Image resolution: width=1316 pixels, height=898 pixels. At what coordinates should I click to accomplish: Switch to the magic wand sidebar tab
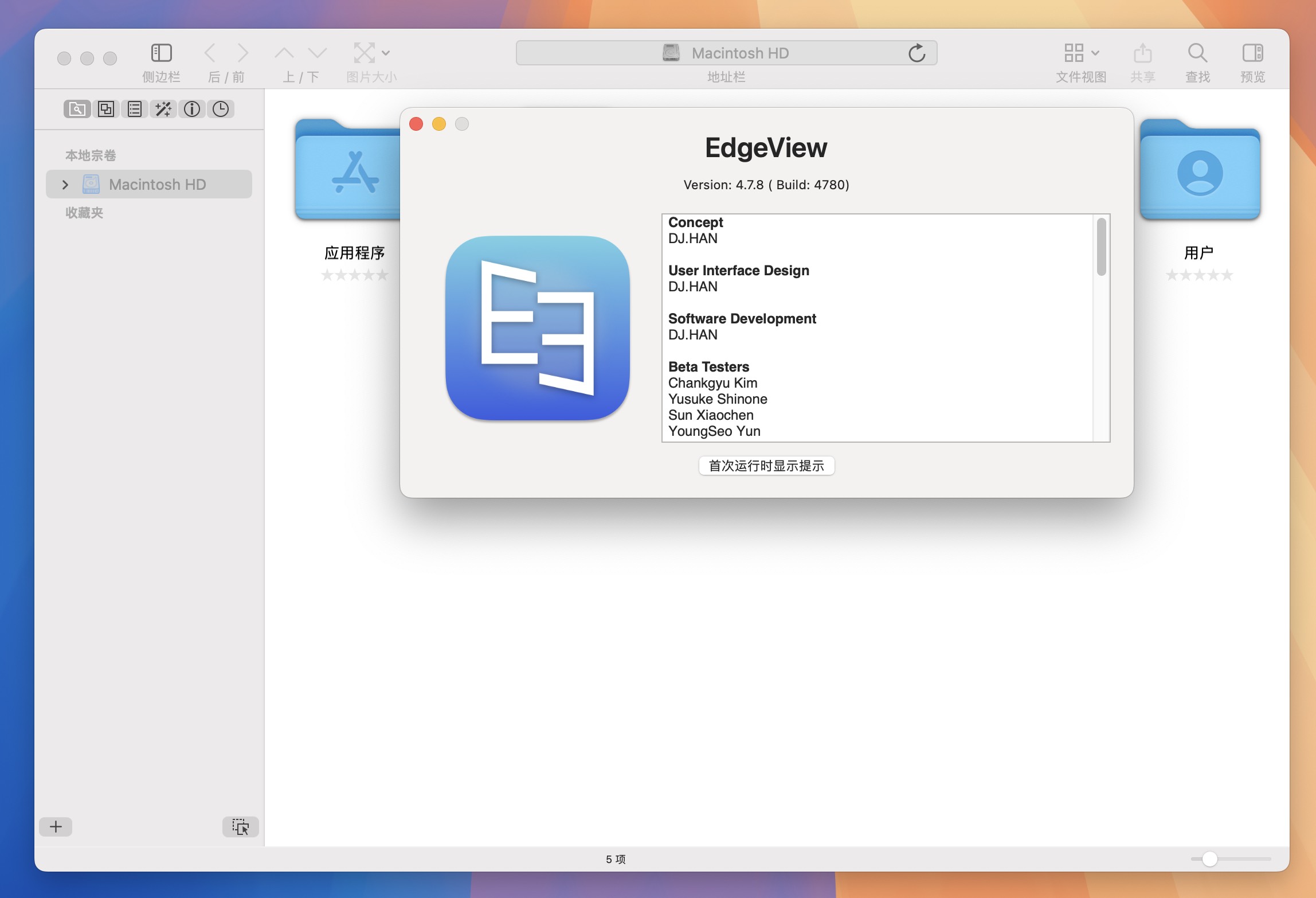click(x=163, y=109)
